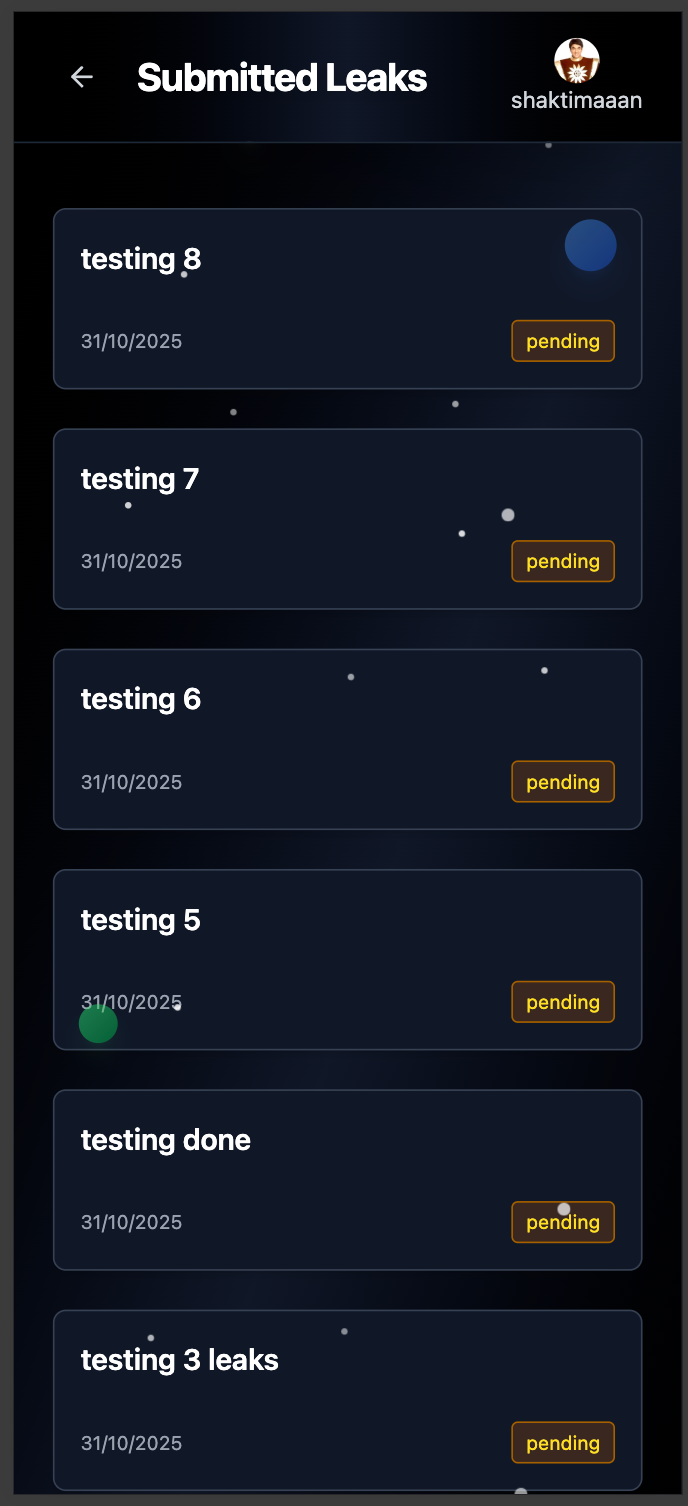Tap the back arrow icon

coord(81,76)
